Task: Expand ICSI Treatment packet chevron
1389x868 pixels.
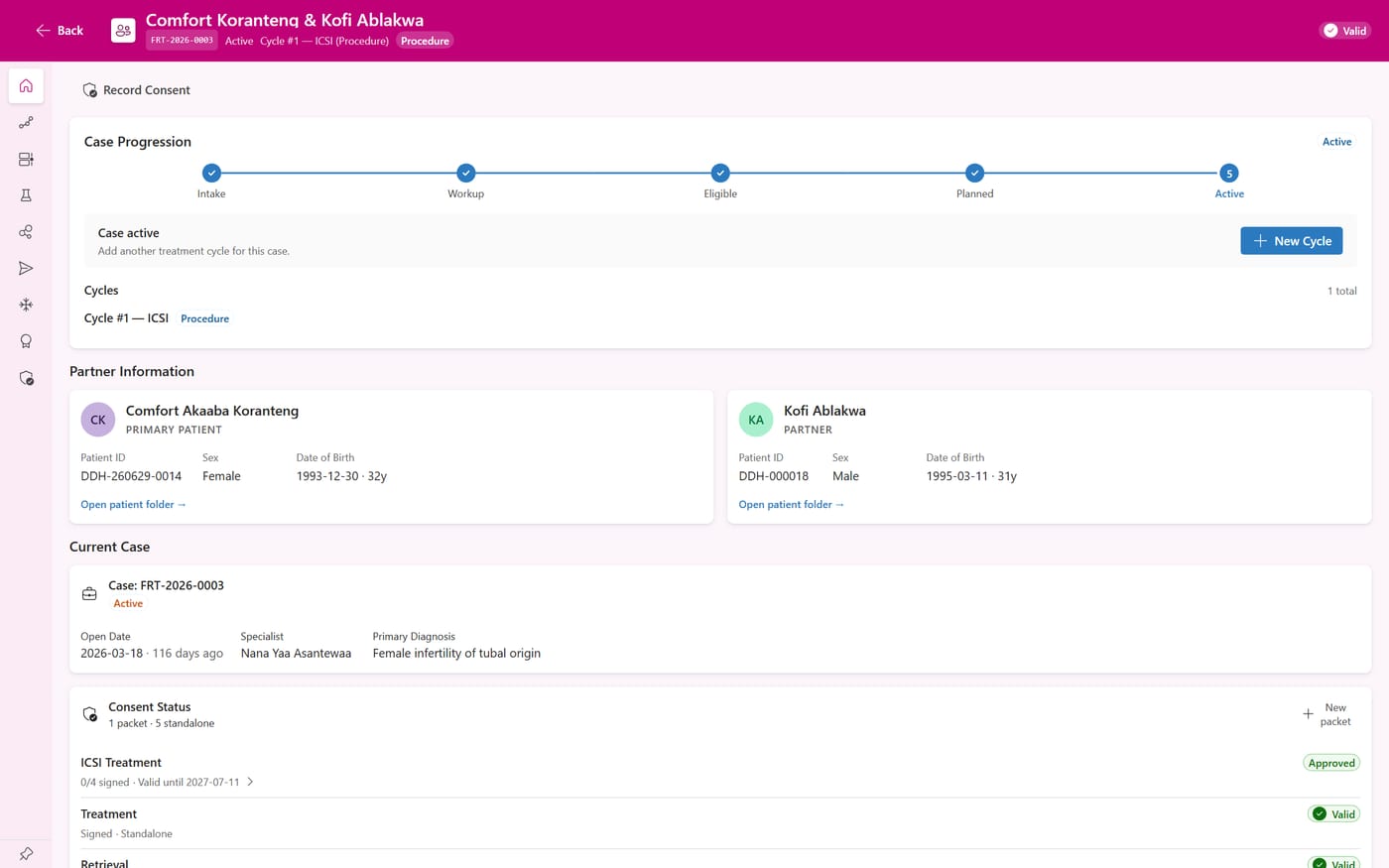Action: point(250,782)
